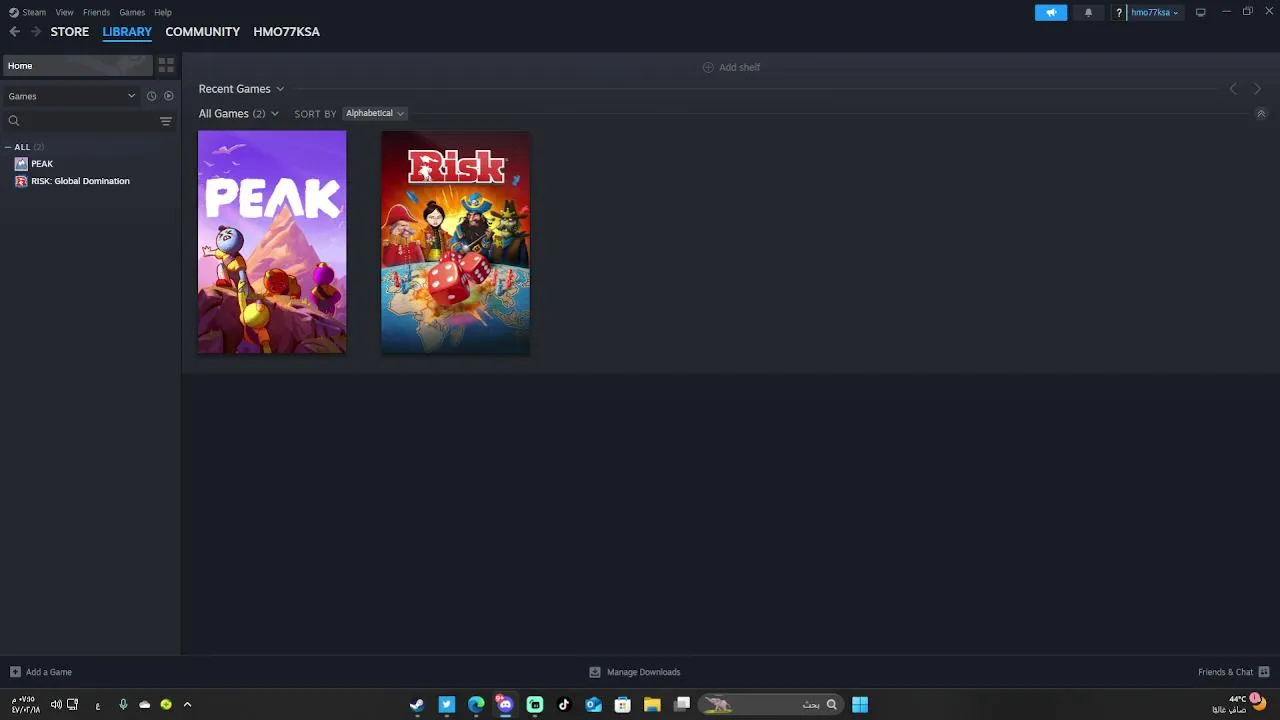Open Friends & Chat label
This screenshot has height=720, width=1280.
pyautogui.click(x=1225, y=672)
